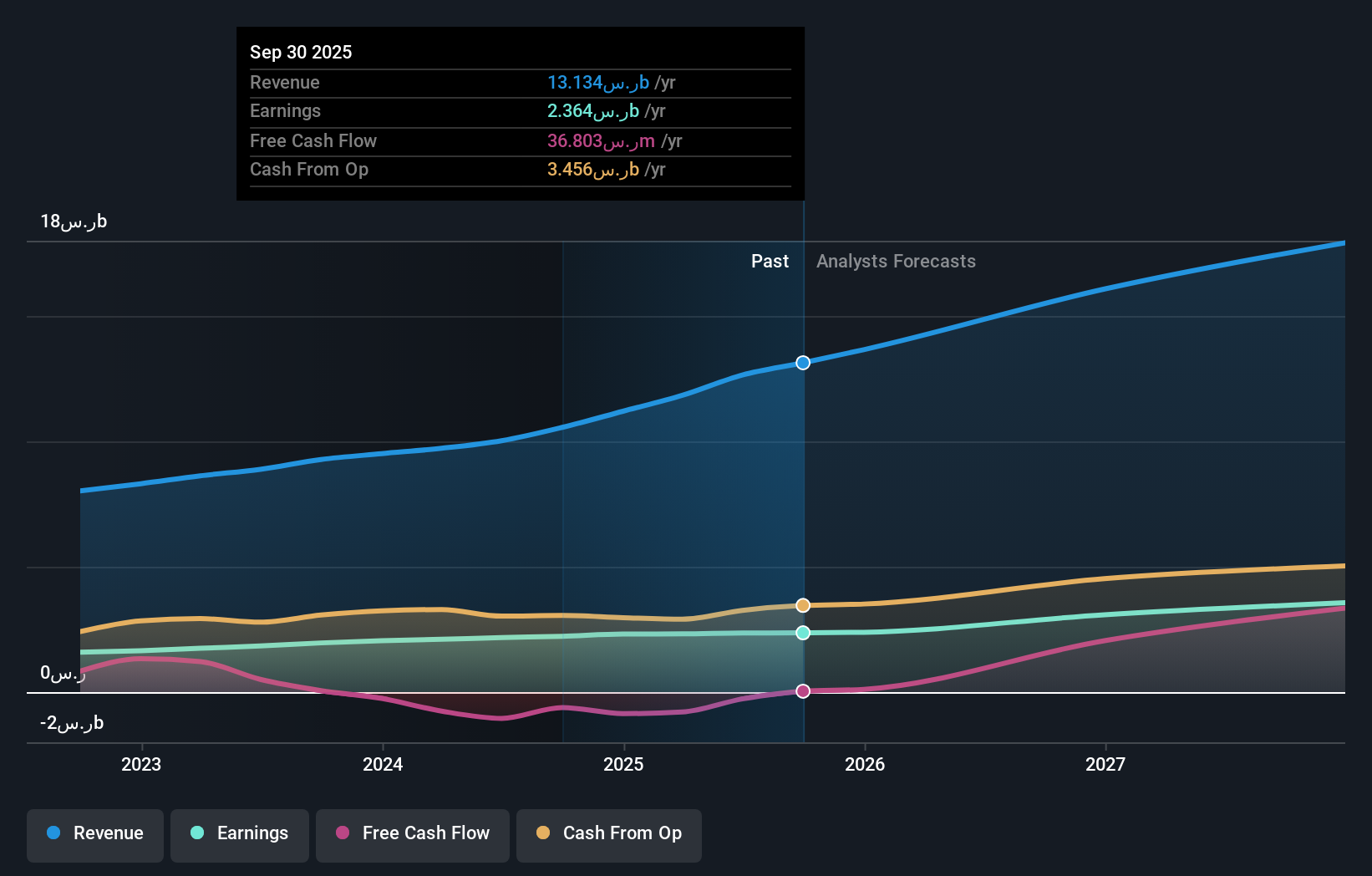This screenshot has height=876, width=1372.
Task: Toggle the Revenue series via its legend dot
Action: click(x=53, y=833)
